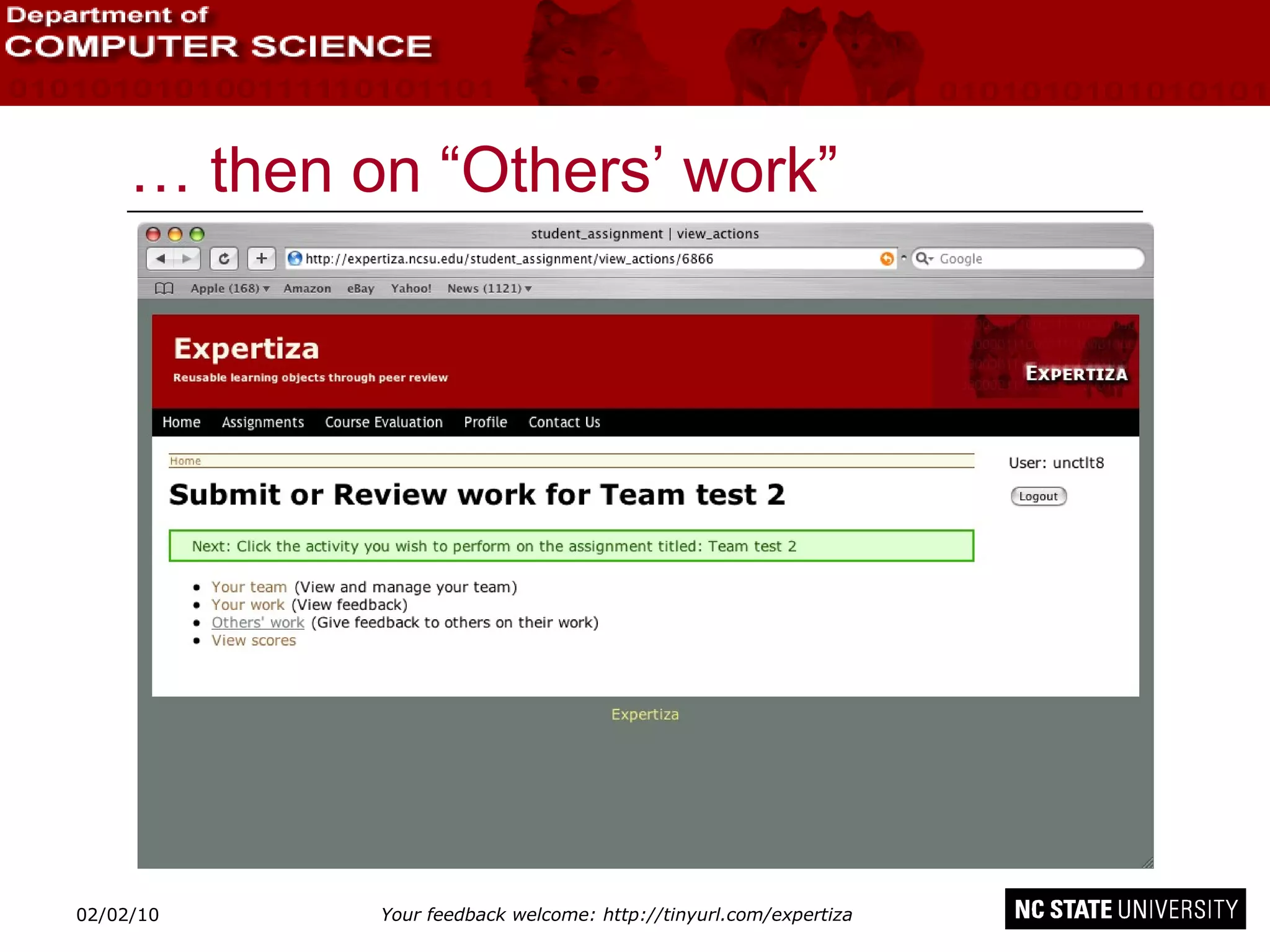The image size is (1270, 952).
Task: Click the View scores link
Action: 254,640
